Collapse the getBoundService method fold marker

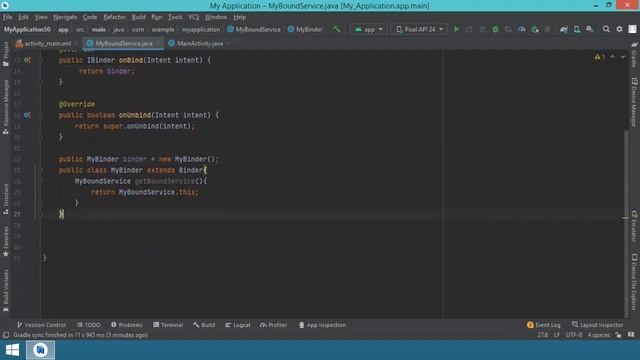pyautogui.click(x=40, y=181)
